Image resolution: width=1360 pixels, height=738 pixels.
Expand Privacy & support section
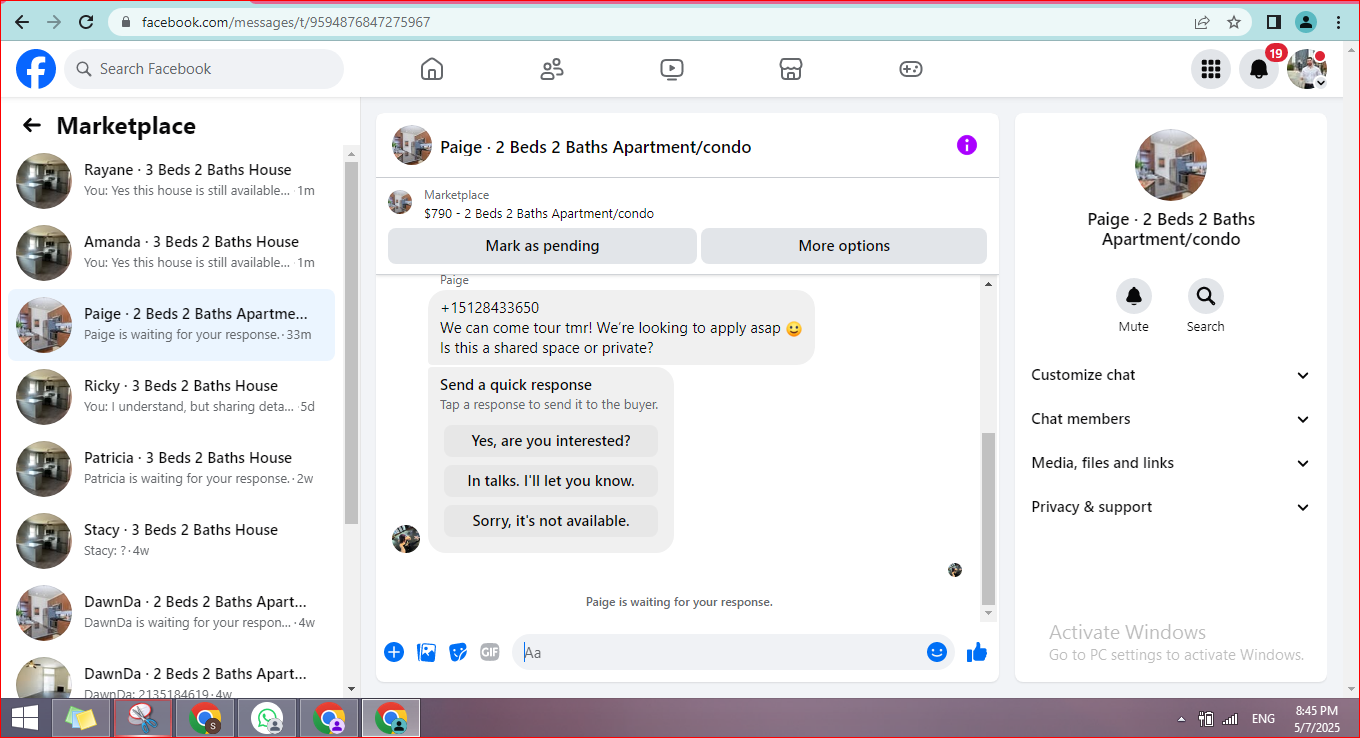(x=1171, y=507)
